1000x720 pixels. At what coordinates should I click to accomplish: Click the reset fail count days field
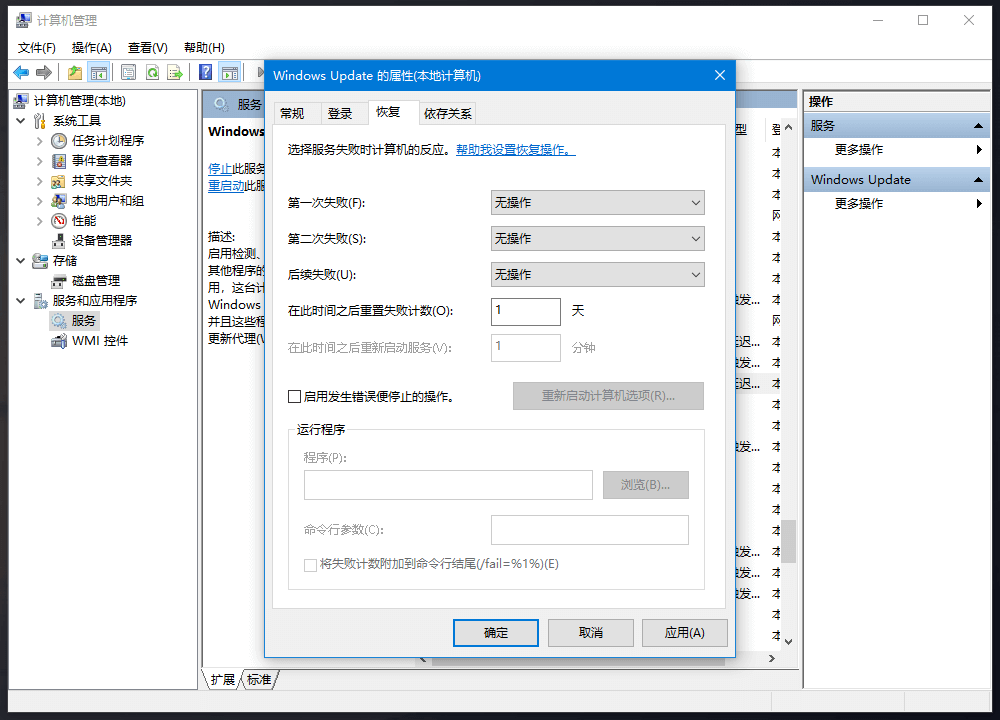526,312
